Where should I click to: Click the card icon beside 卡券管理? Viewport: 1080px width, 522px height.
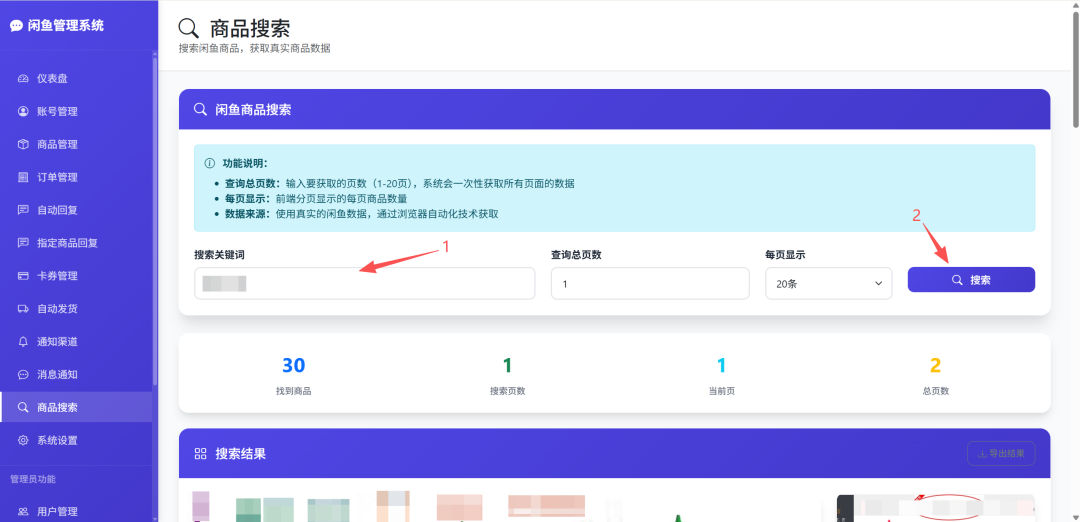23,276
